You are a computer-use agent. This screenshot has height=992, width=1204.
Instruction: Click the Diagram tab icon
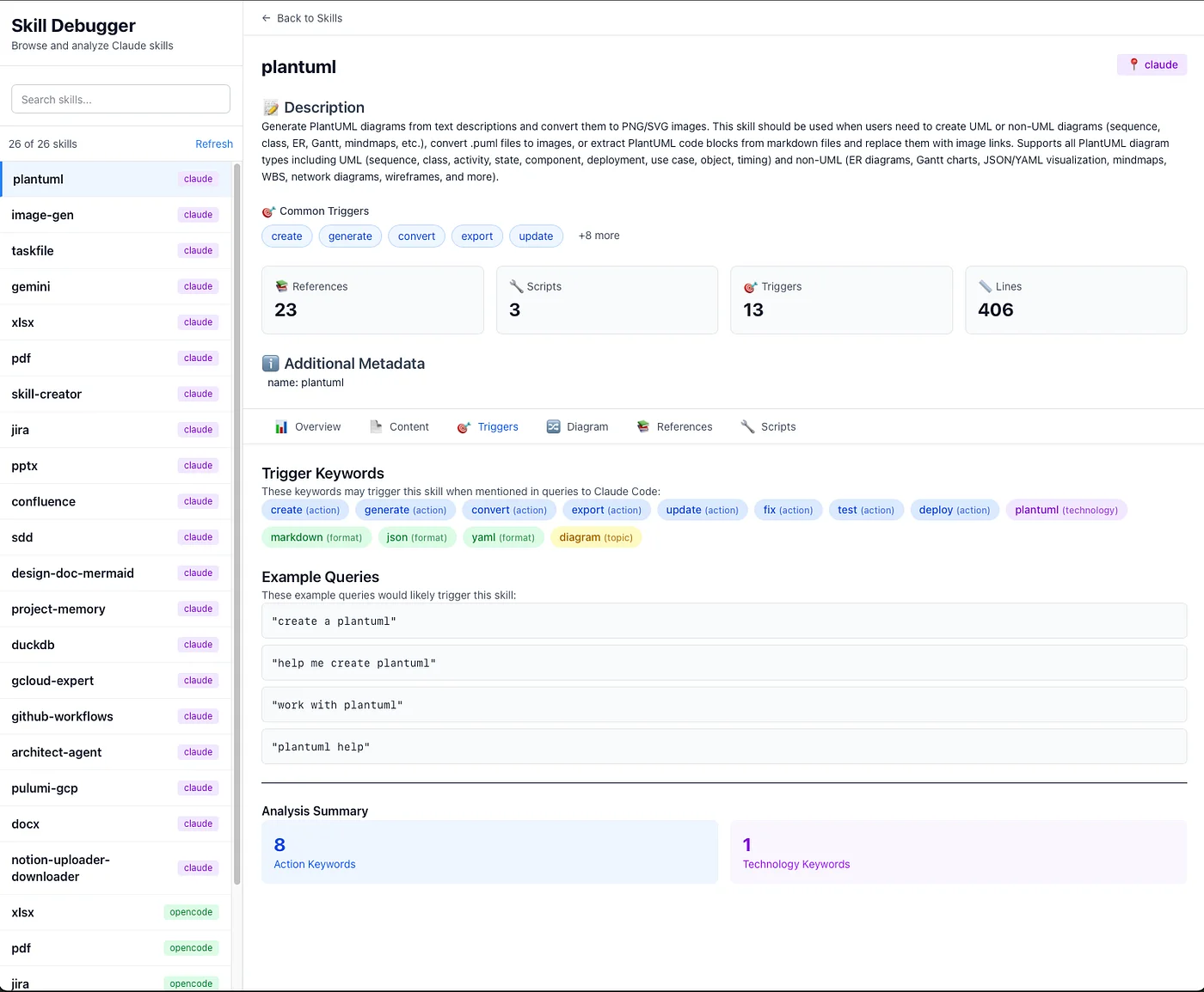tap(552, 426)
